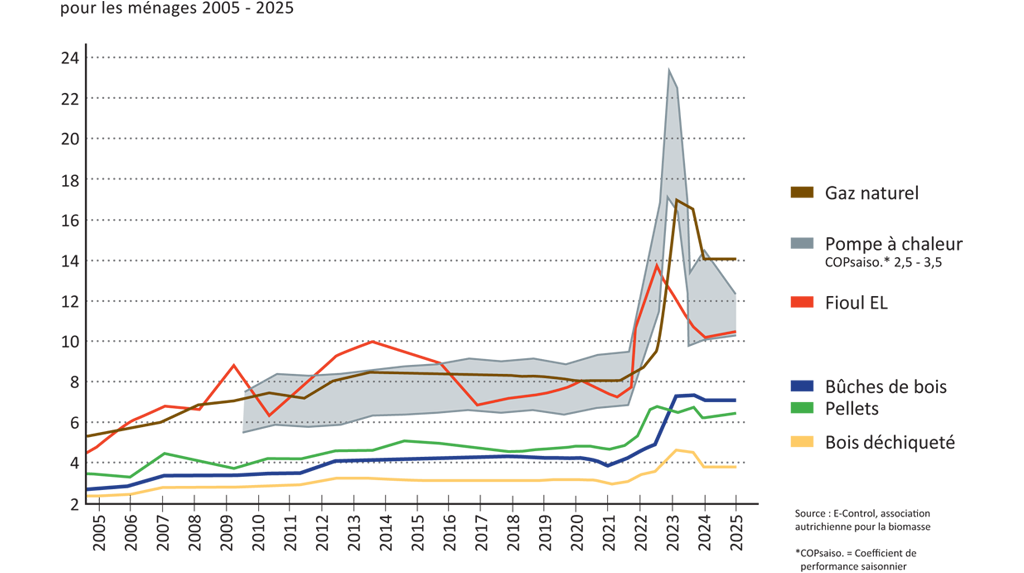The width and height of the screenshot is (1024, 573).
Task: Click the thin red line's highest peak
Action: coord(656,265)
